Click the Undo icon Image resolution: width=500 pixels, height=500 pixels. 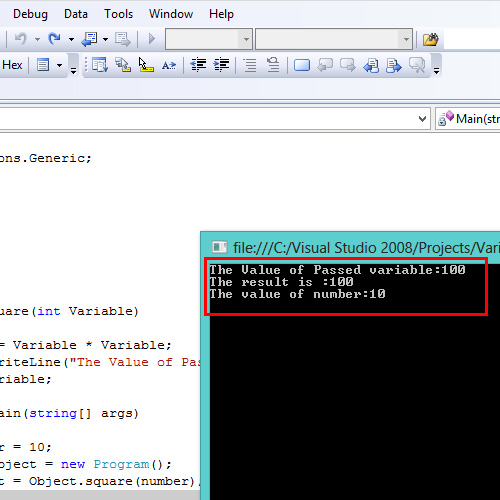pos(21,39)
